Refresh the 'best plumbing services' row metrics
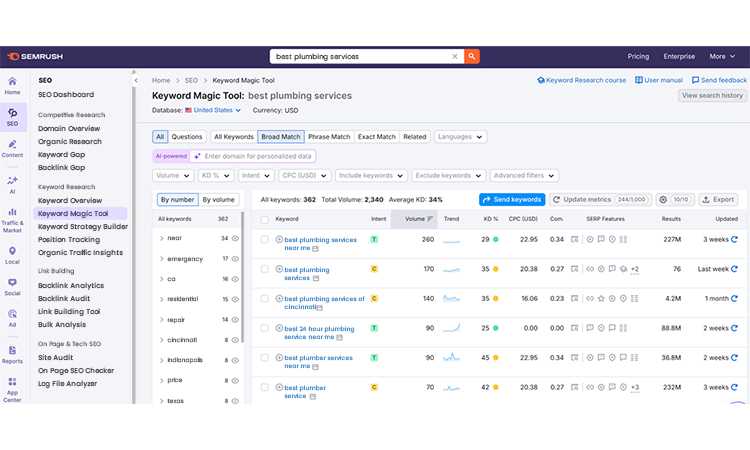750x450 pixels. (734, 269)
